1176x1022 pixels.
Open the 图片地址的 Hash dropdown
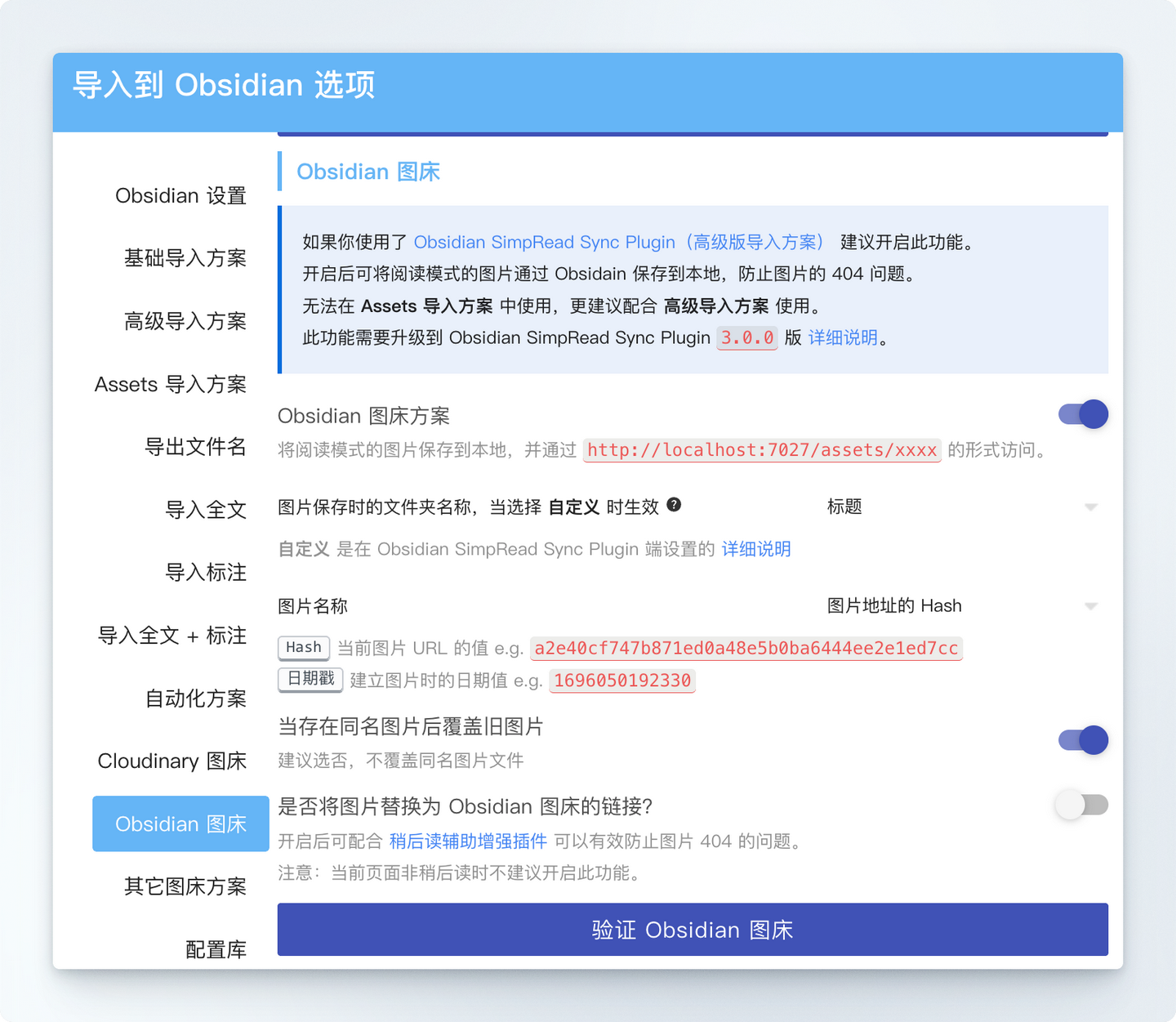pyautogui.click(x=962, y=606)
